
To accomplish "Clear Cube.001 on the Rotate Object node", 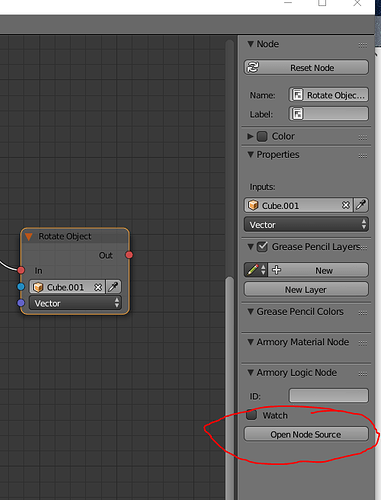I will point(98,287).
